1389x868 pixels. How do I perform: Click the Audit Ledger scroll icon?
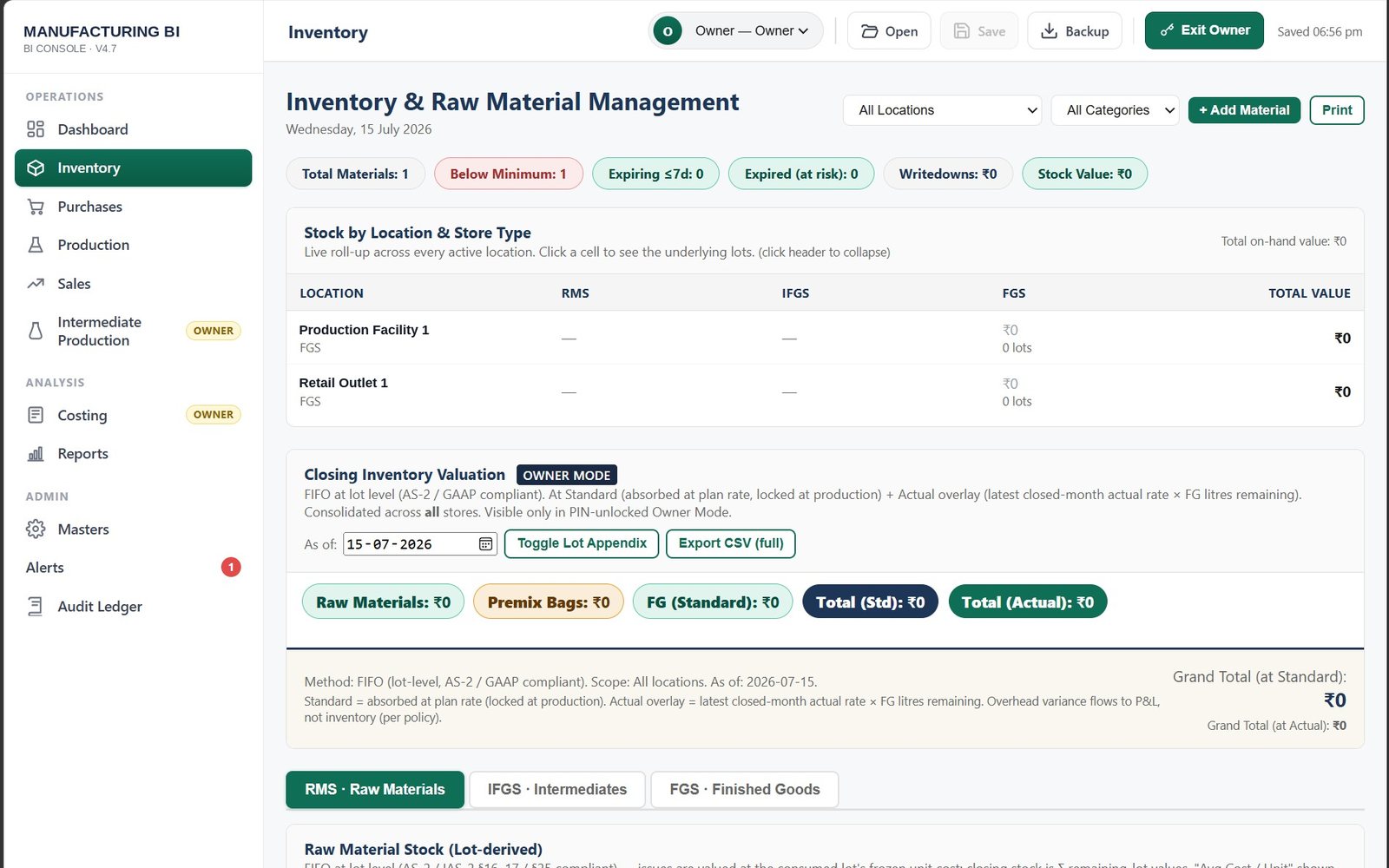click(36, 606)
